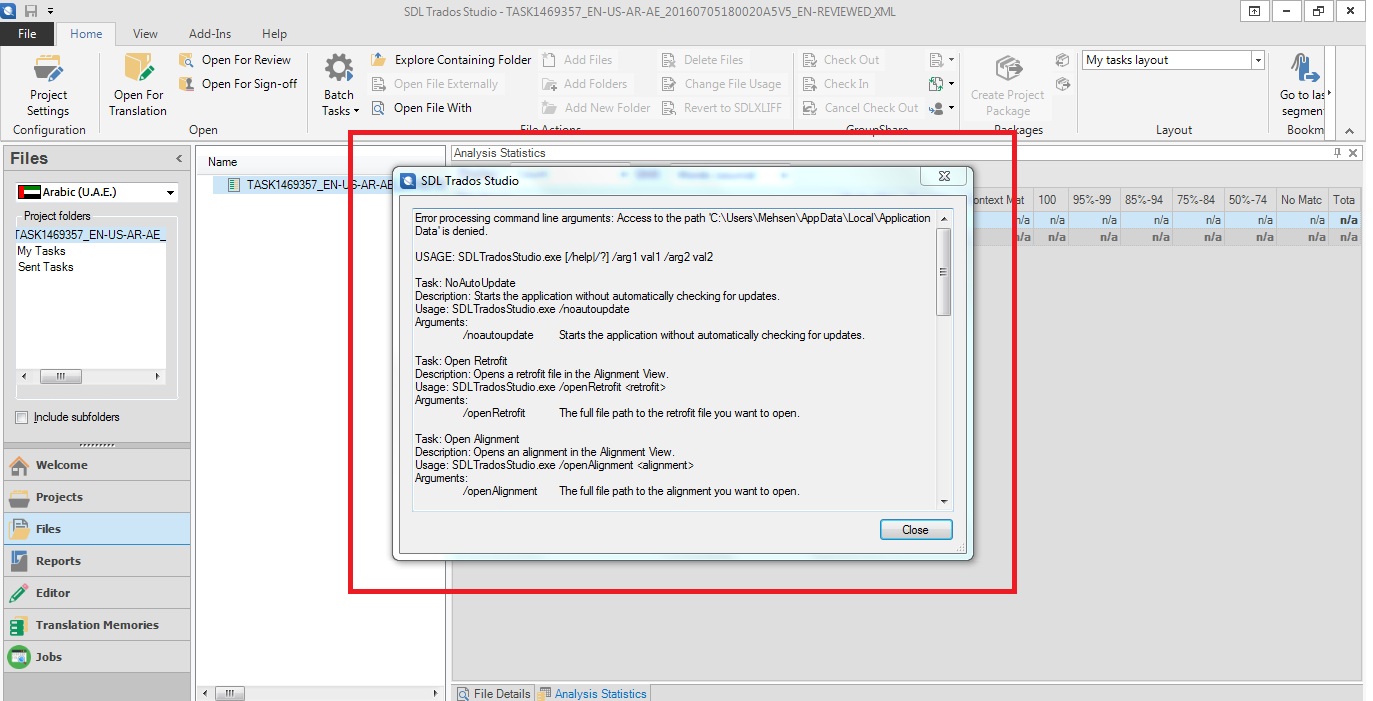Screen dimensions: 1373x701
Task: Open the My tasks layout dropdown
Action: pos(1257,60)
